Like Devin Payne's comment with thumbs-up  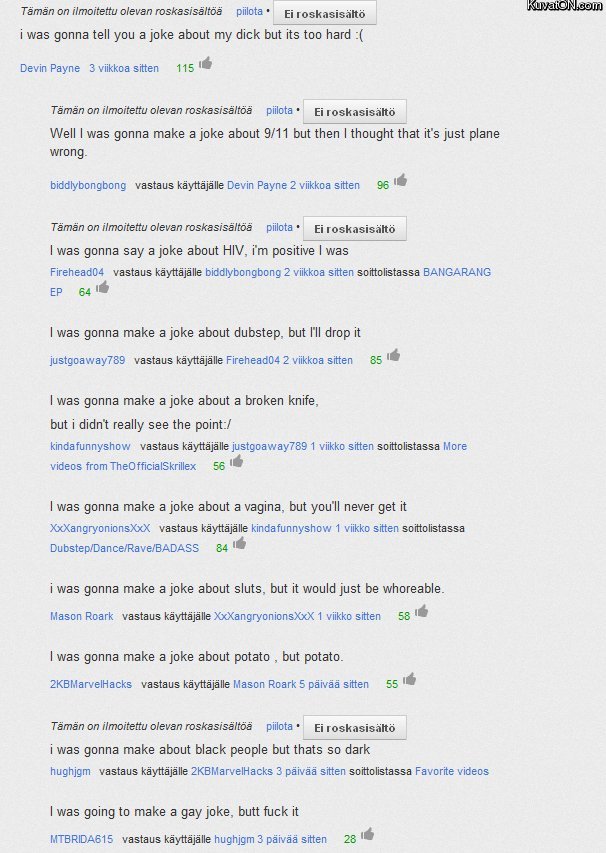(x=206, y=63)
